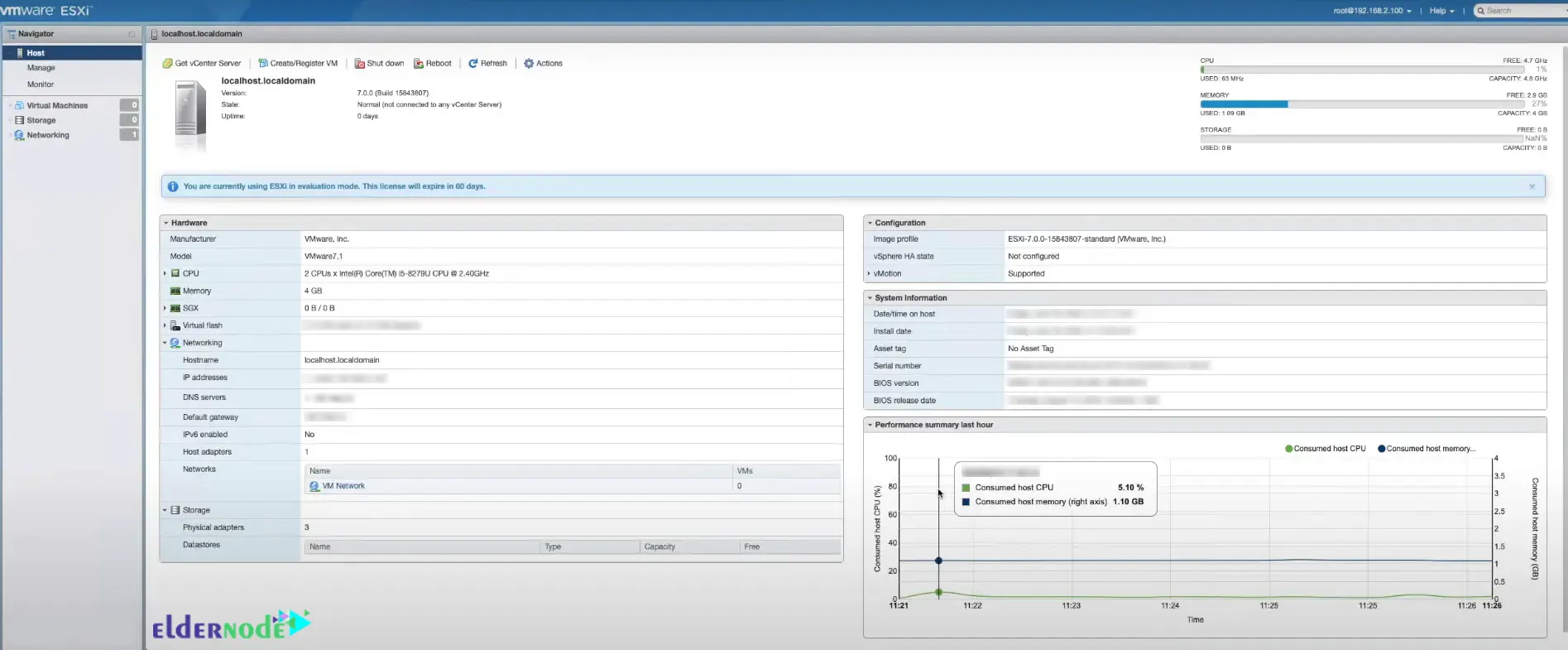Dismiss the evaluation mode banner
Screen dimensions: 1568x650
(x=1532, y=186)
